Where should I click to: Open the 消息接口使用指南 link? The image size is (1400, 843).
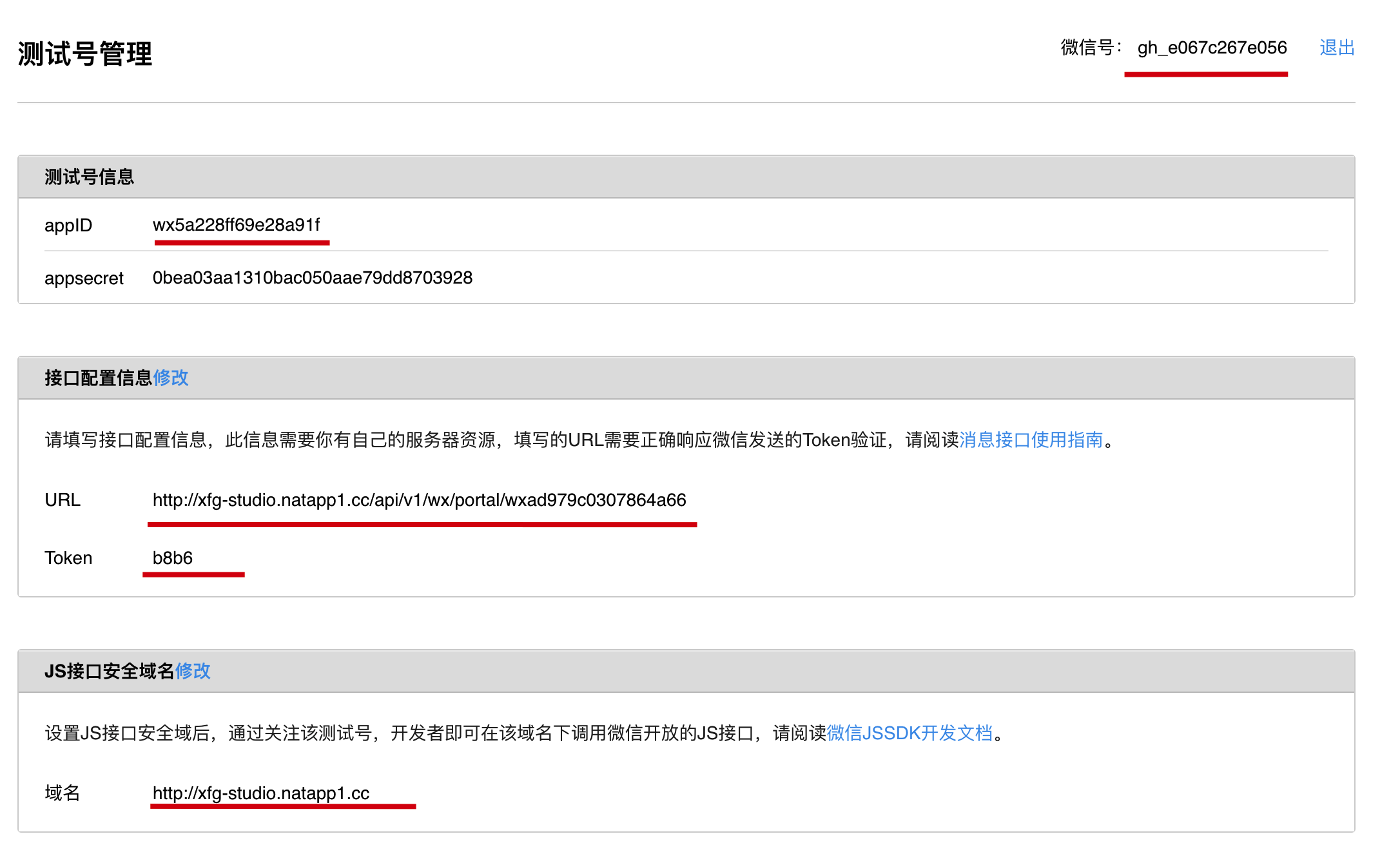(x=1031, y=440)
